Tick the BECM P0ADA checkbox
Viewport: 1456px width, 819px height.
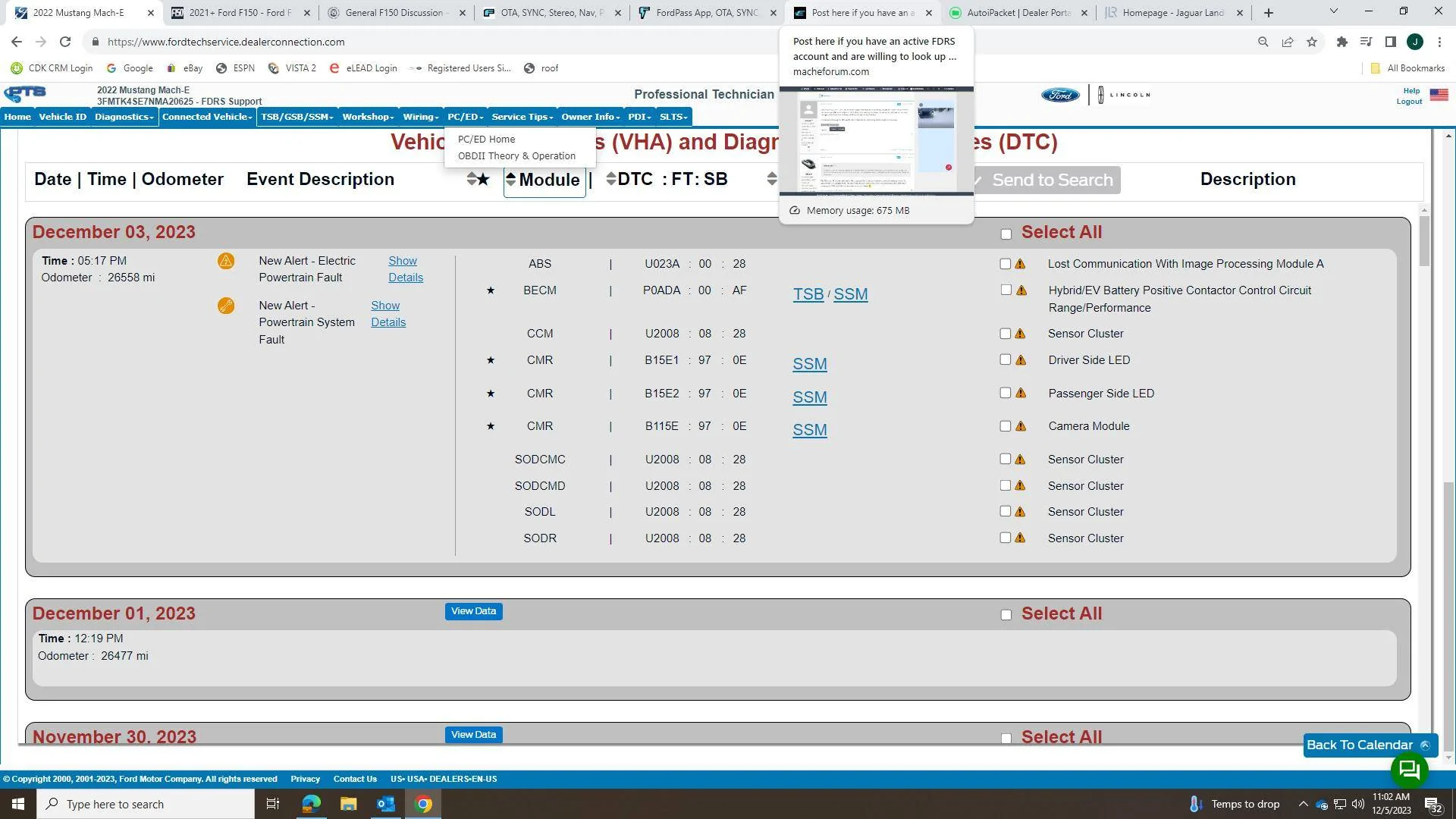click(x=1006, y=290)
